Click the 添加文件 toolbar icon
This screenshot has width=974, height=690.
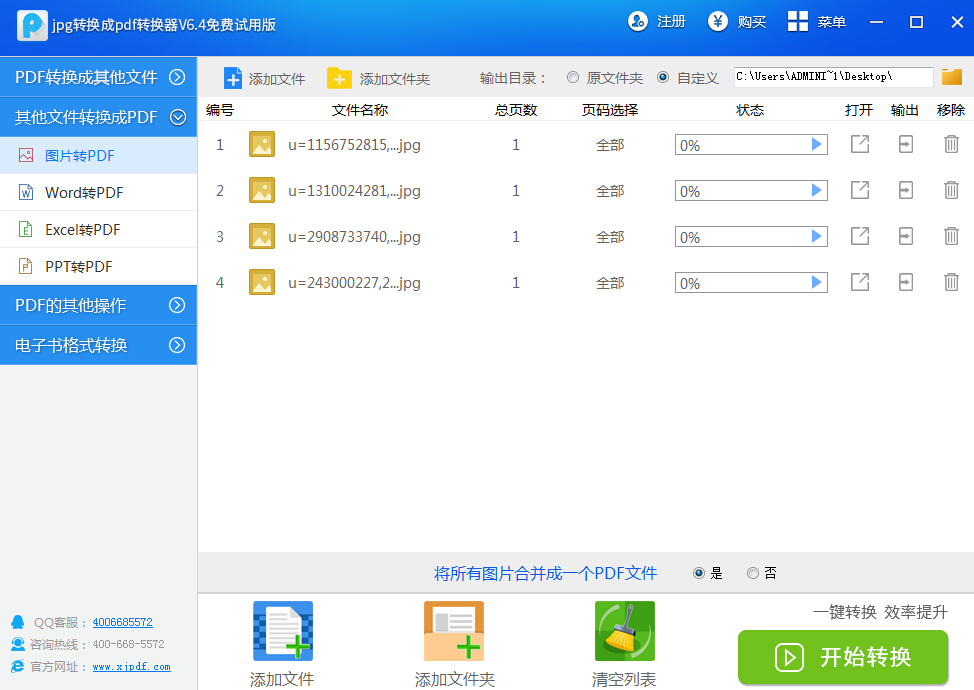pyautogui.click(x=233, y=77)
